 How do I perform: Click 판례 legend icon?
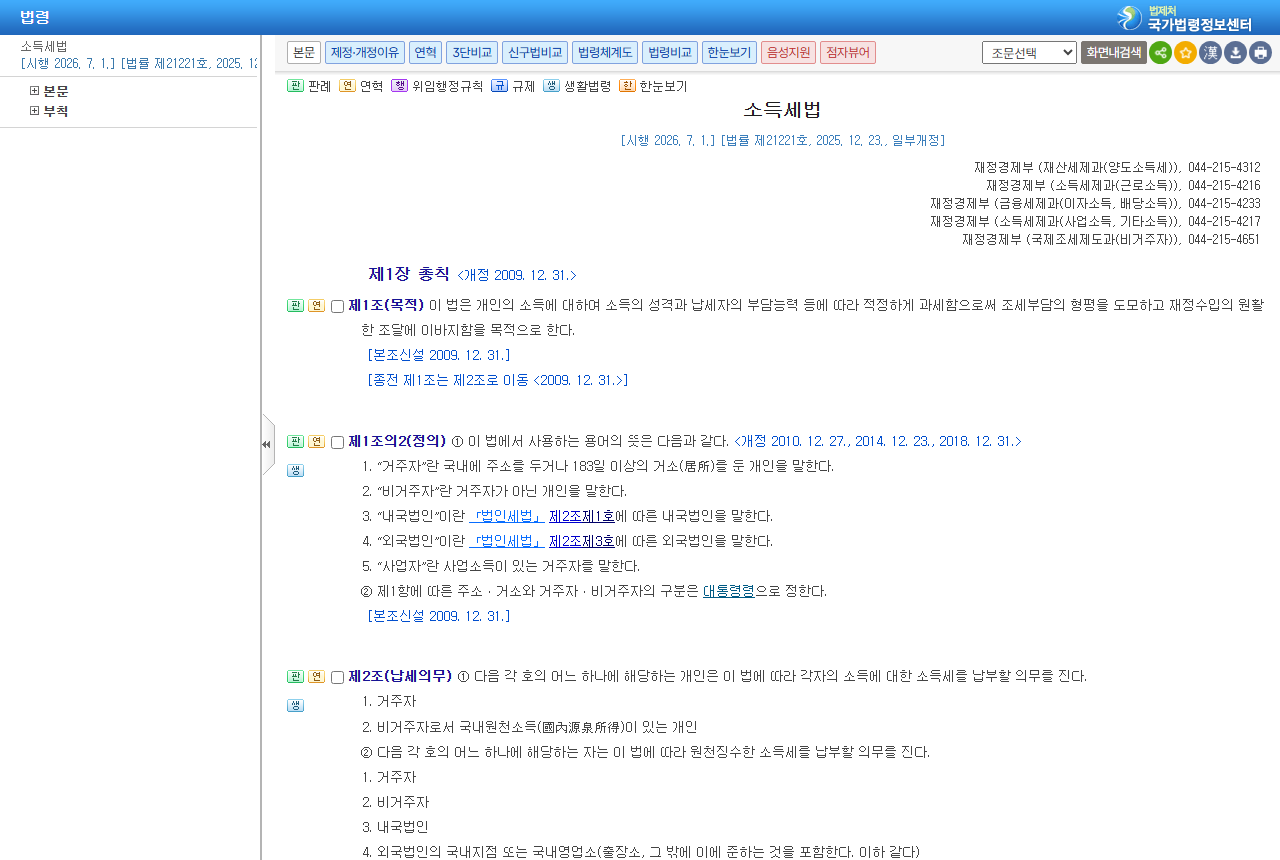295,86
